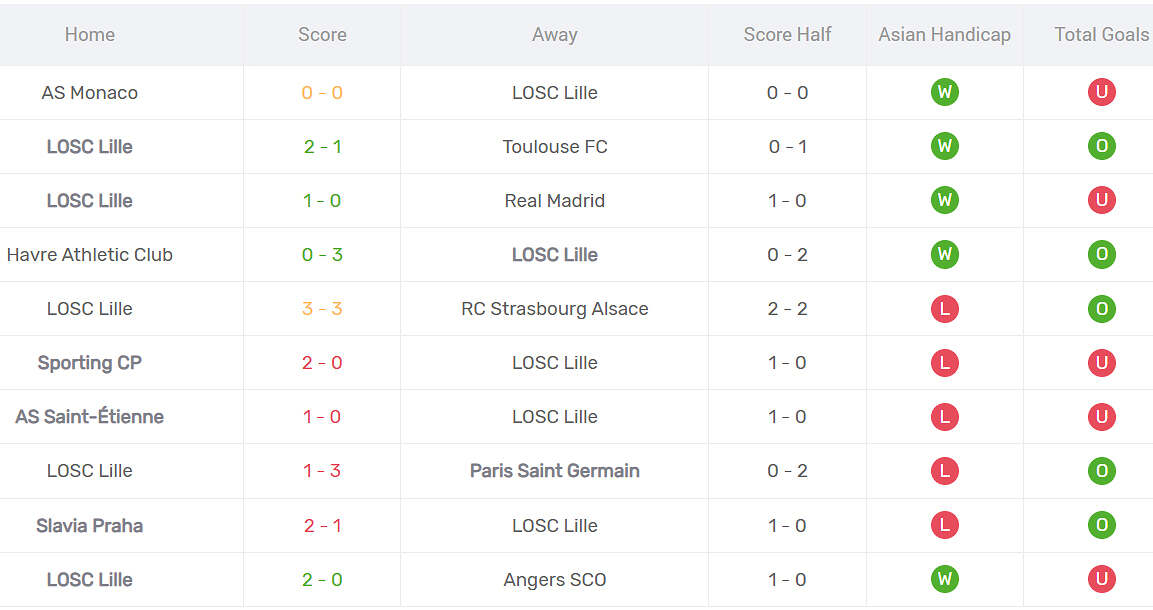Open the AS Saint-Étienne team link
The image size is (1153, 610).
[90, 417]
